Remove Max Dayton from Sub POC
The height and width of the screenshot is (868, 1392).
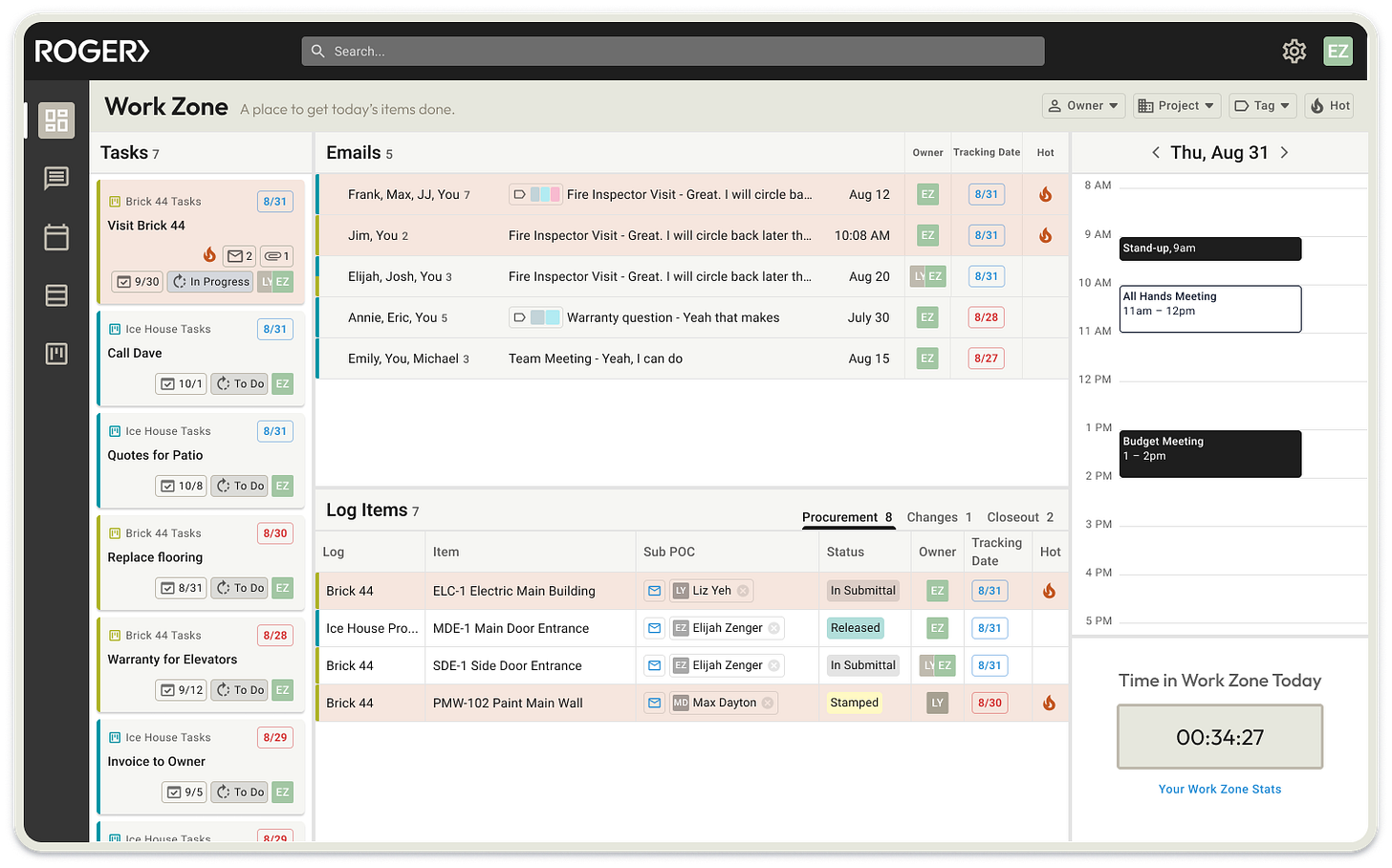[767, 703]
